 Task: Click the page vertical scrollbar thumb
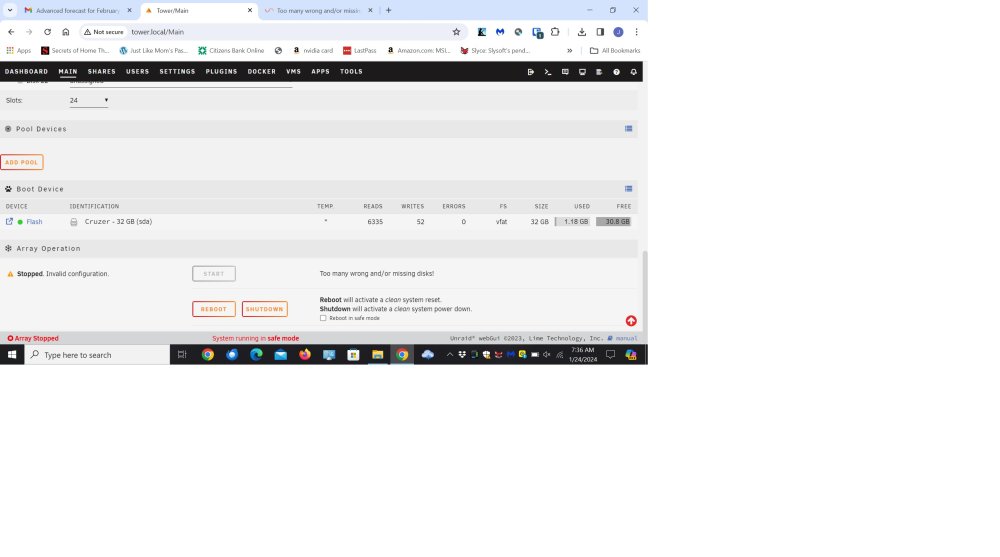pos(645,290)
